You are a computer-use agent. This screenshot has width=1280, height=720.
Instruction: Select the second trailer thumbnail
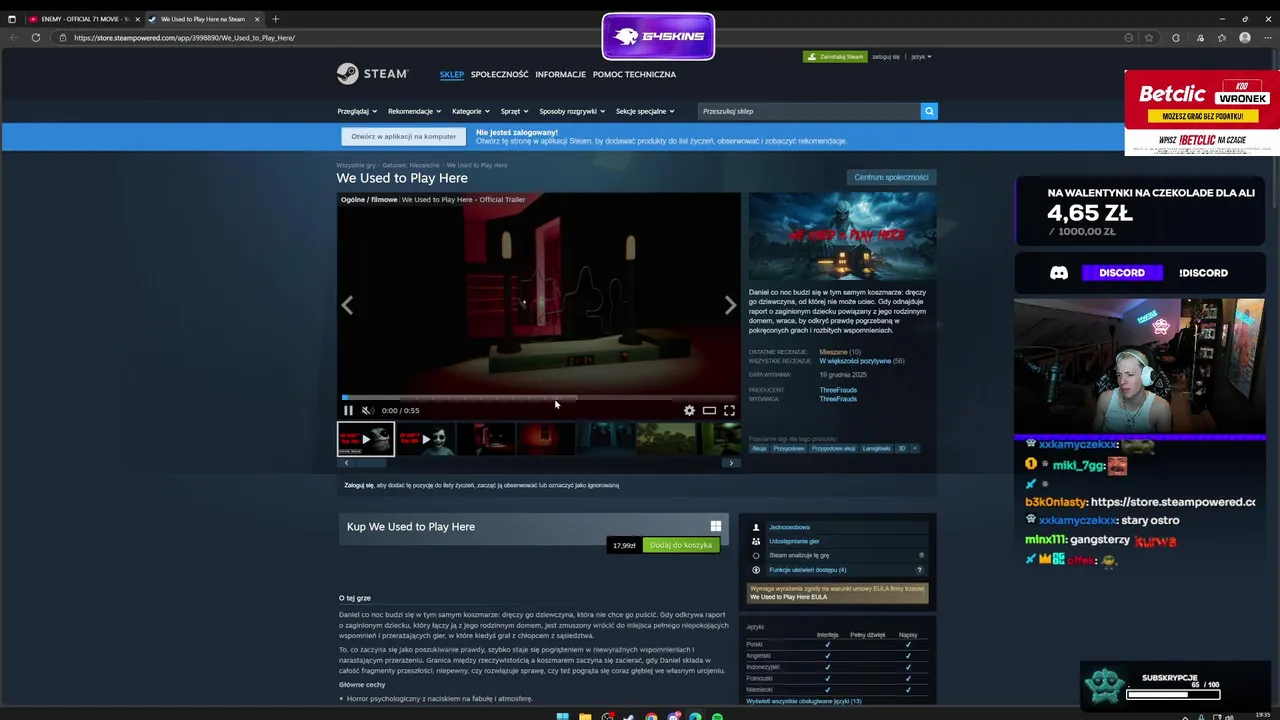pos(426,439)
